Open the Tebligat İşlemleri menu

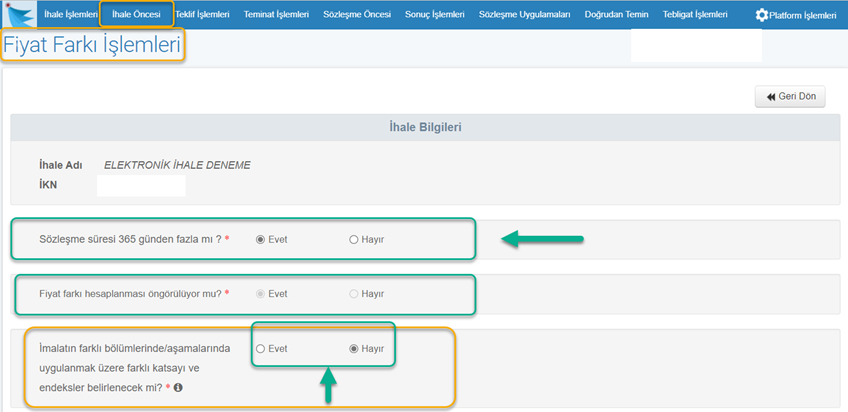[695, 15]
